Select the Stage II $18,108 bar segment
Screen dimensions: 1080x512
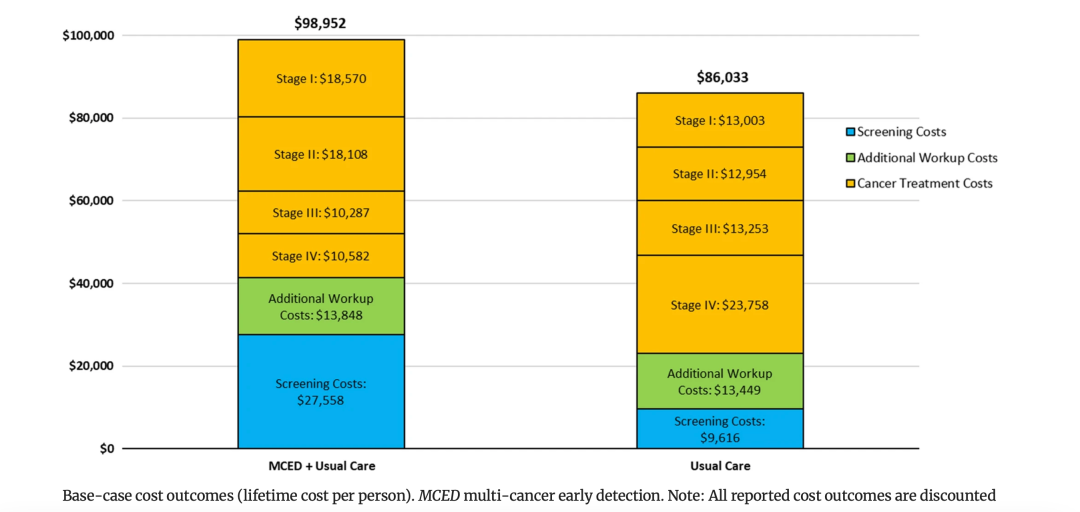click(x=321, y=154)
